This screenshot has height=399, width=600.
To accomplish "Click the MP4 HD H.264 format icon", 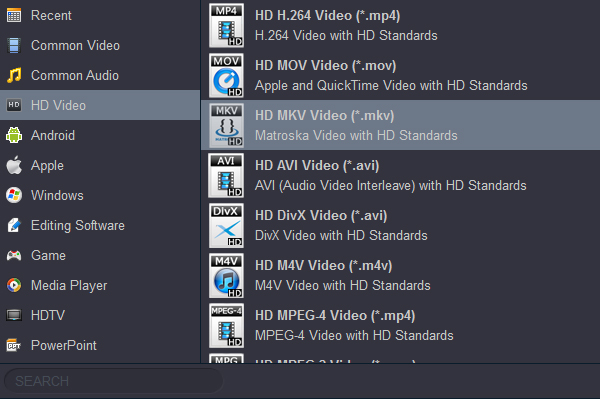I will coord(226,25).
